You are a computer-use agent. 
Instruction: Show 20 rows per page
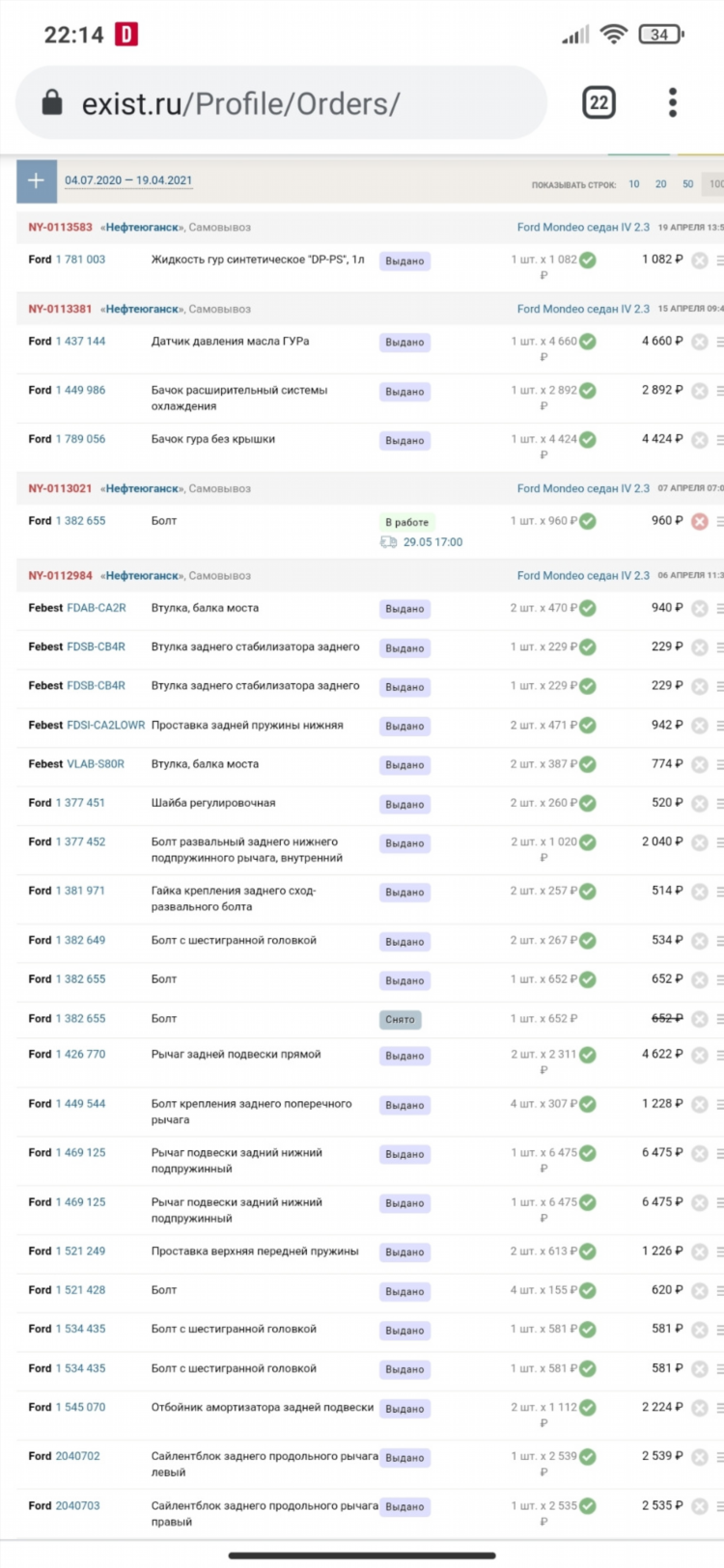[661, 183]
